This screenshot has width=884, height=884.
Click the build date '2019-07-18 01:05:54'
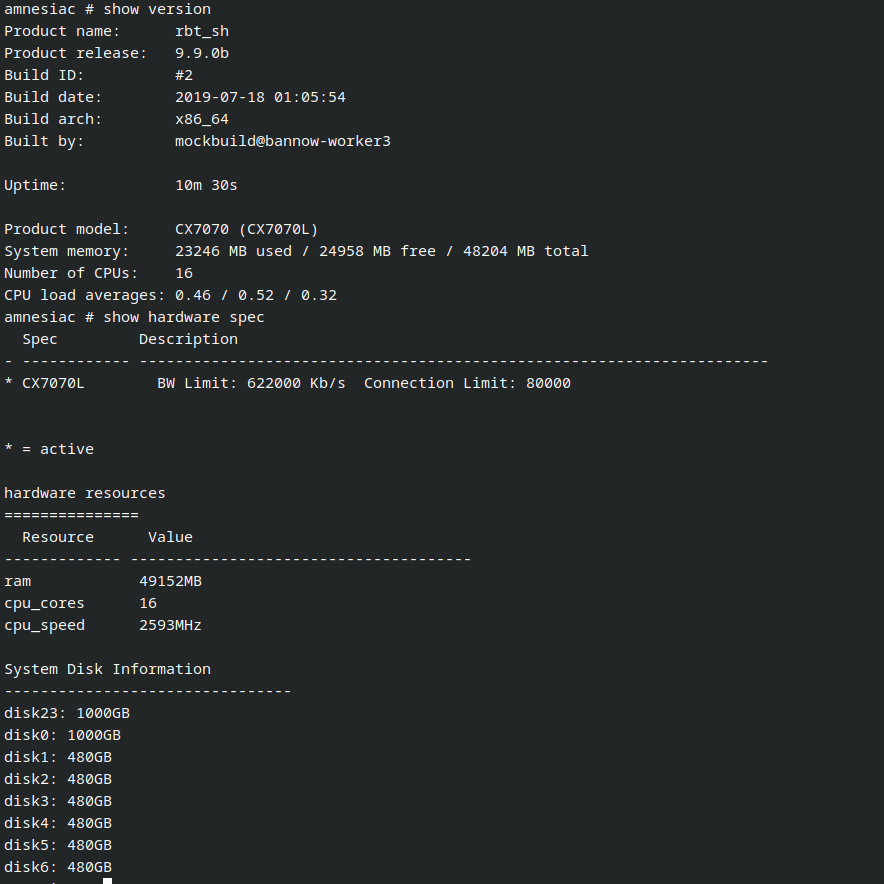(x=260, y=97)
